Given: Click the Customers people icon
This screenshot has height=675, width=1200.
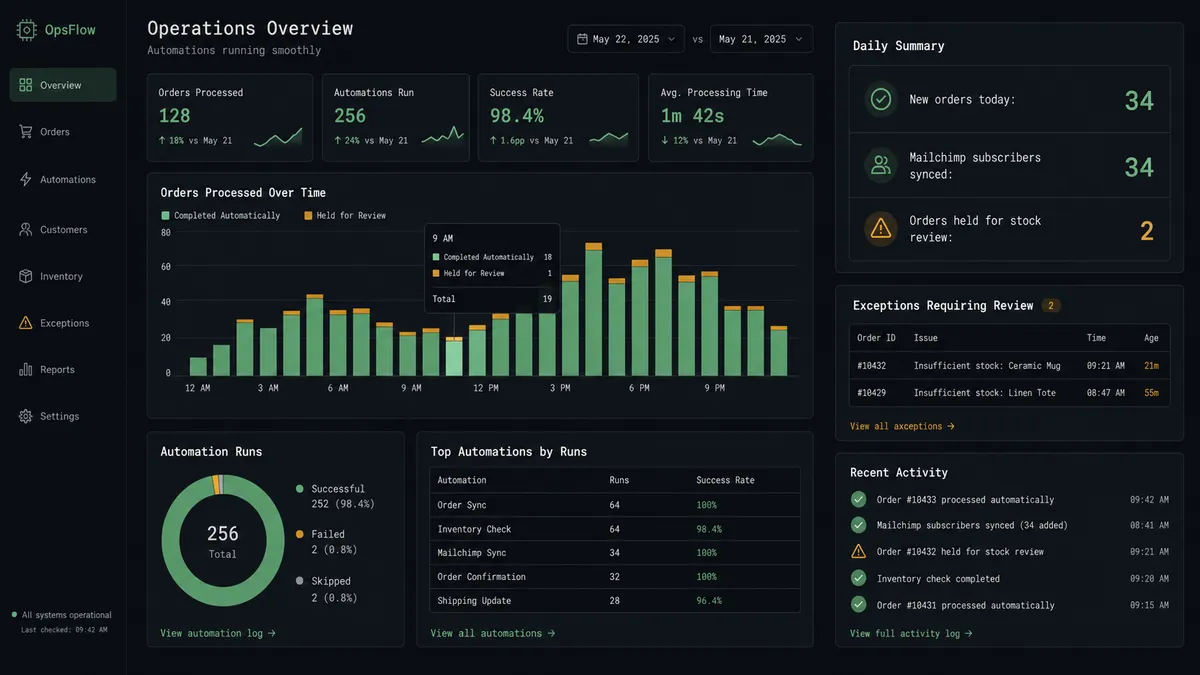Looking at the screenshot, I should (x=26, y=230).
